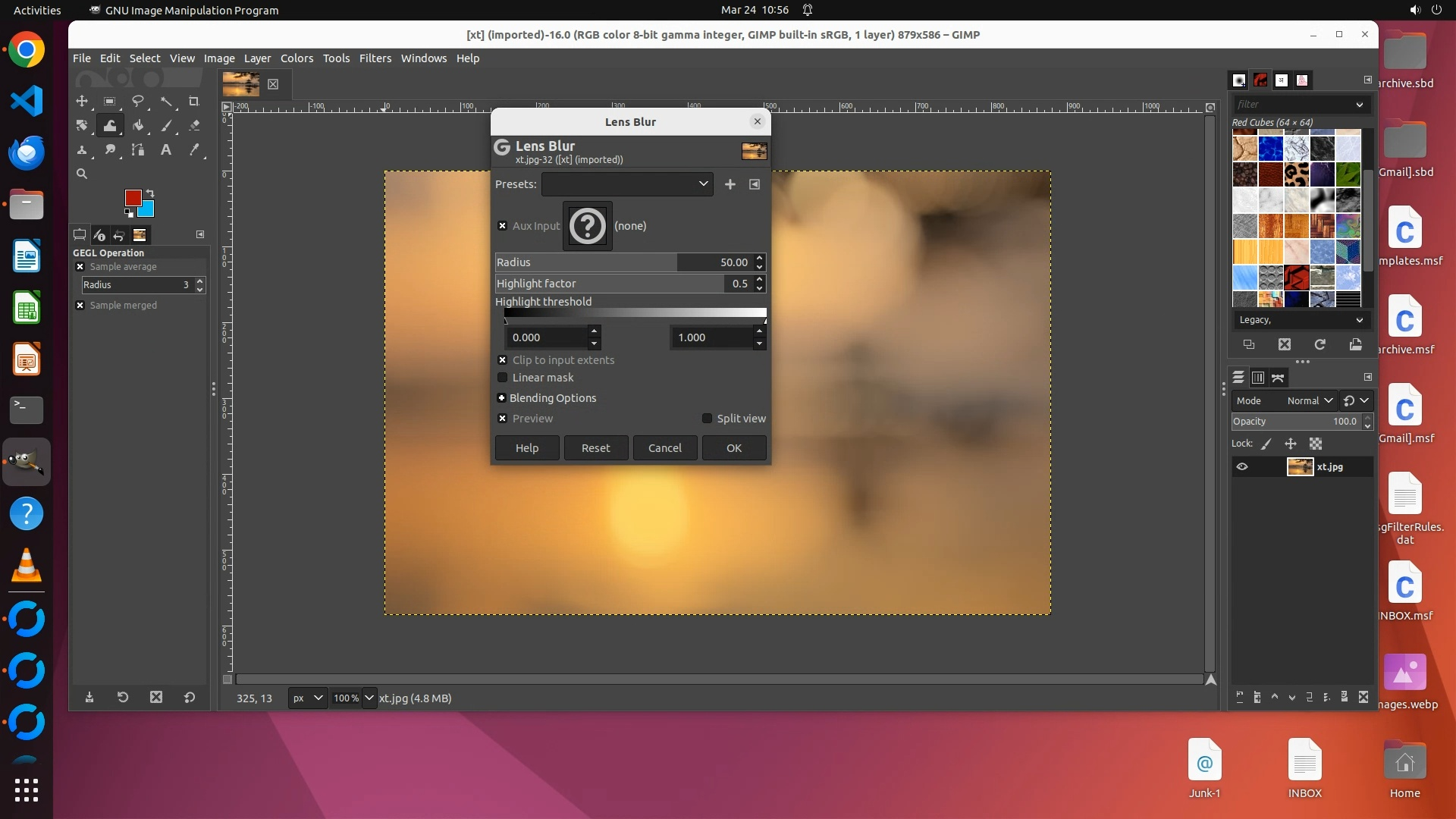1456x819 pixels.
Task: Select the Color Picker eyedropper tool
Action: click(x=194, y=150)
